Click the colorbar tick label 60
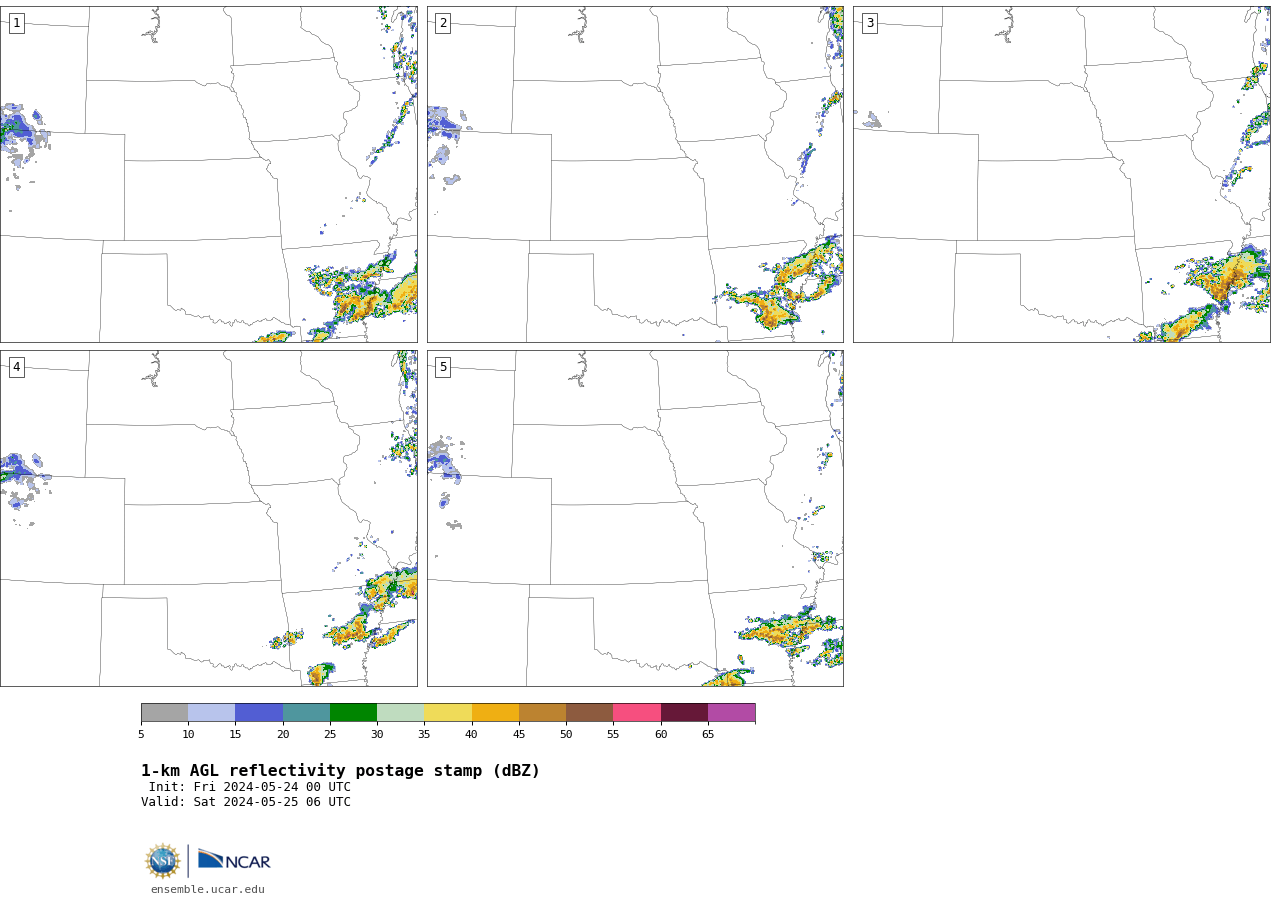The width and height of the screenshot is (1280, 901). point(661,735)
